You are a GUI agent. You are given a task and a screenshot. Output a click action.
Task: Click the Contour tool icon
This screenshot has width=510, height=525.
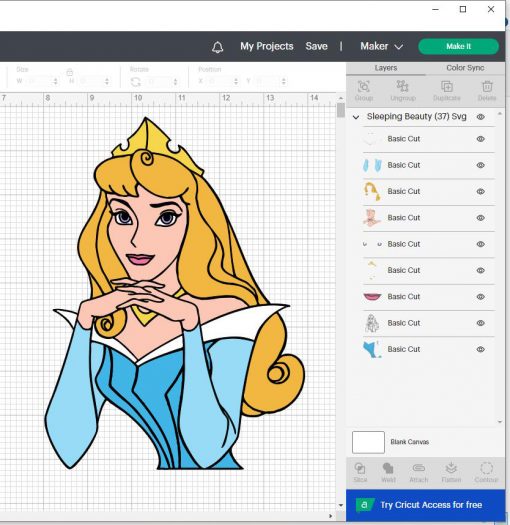(x=486, y=468)
